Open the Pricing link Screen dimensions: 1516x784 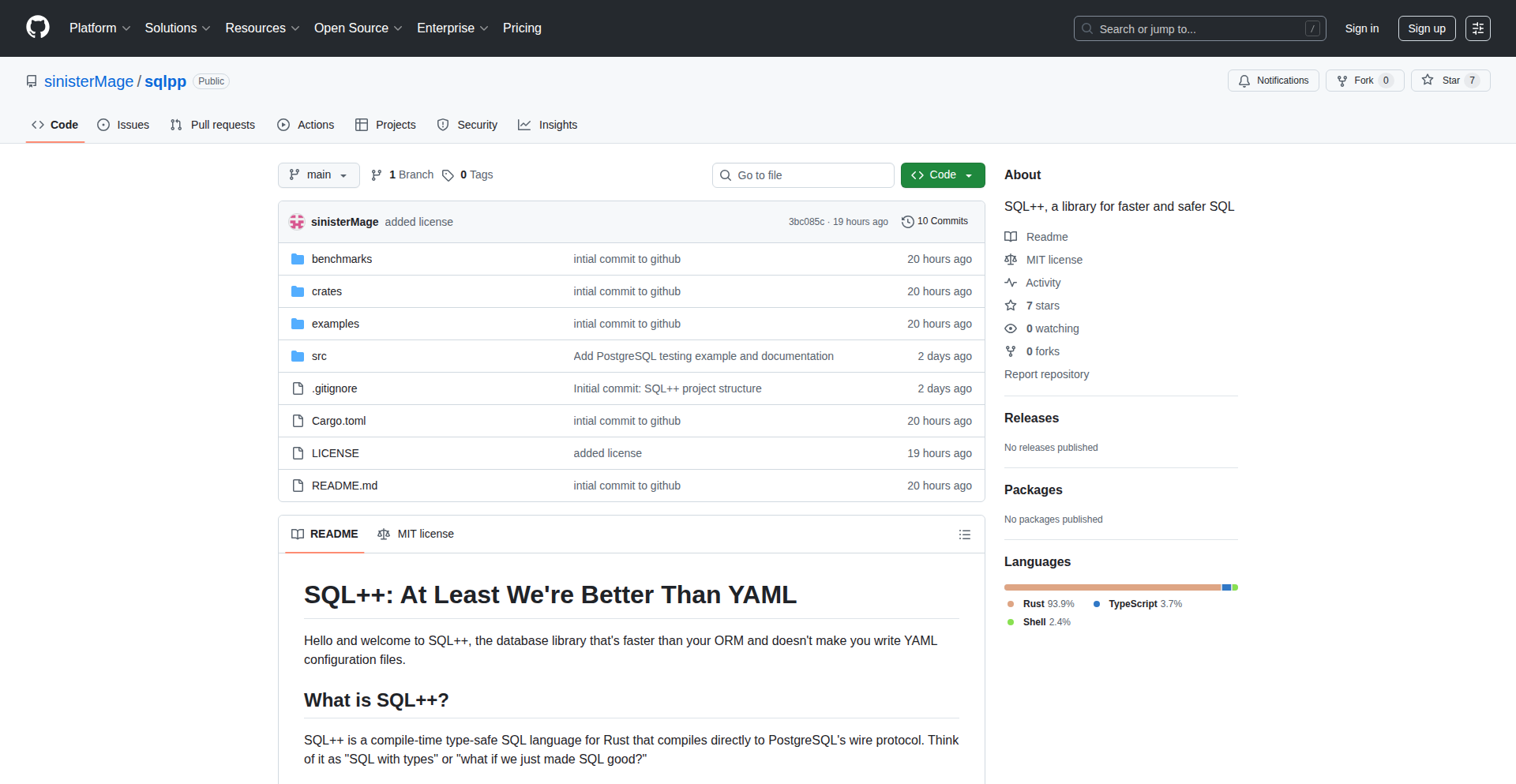coord(522,28)
